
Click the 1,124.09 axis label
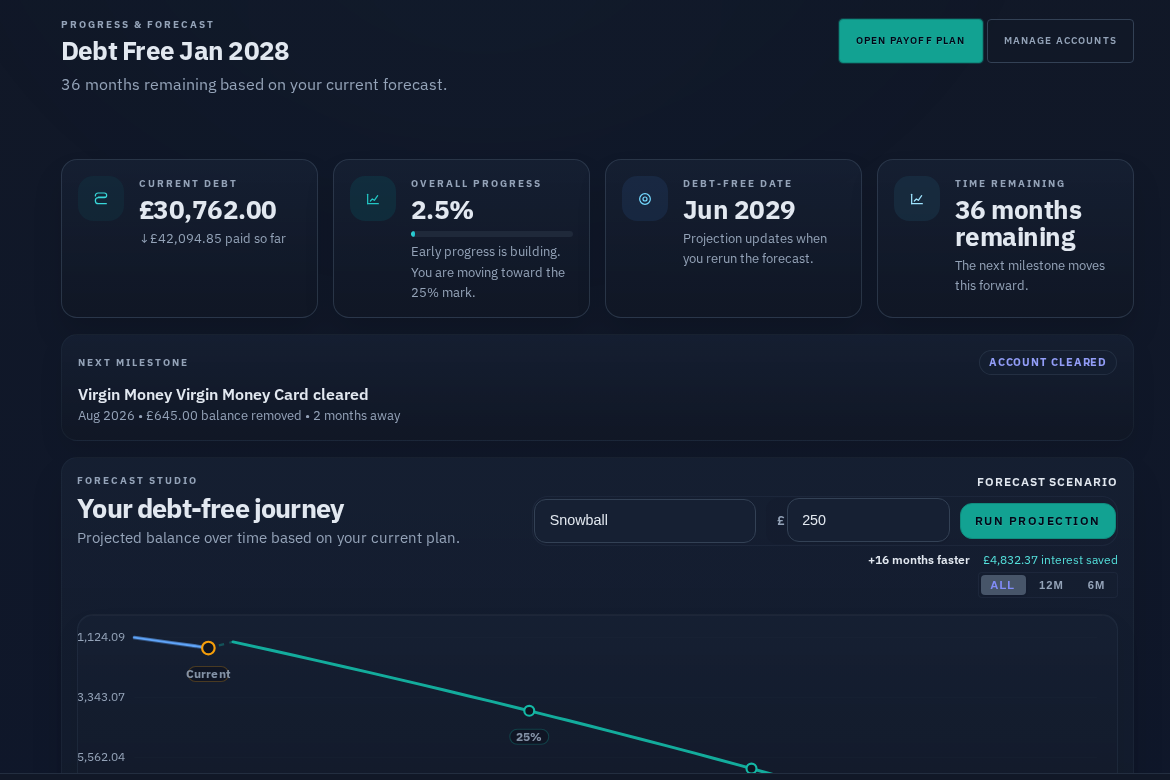[101, 637]
